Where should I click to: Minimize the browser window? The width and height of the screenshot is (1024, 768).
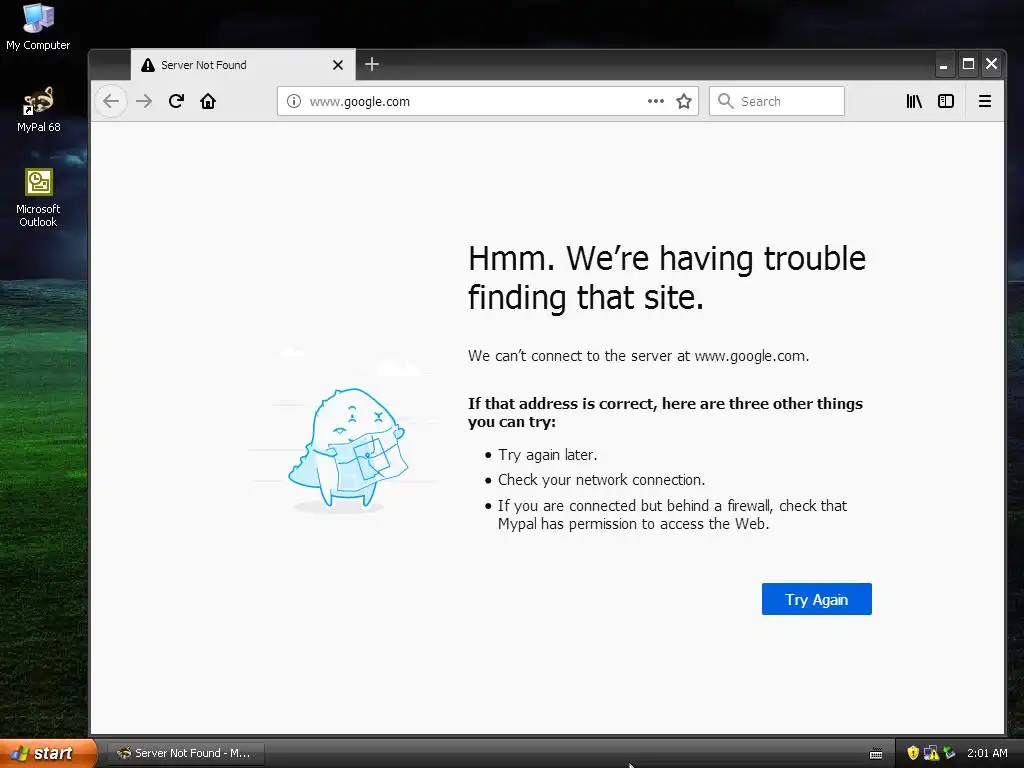[943, 65]
